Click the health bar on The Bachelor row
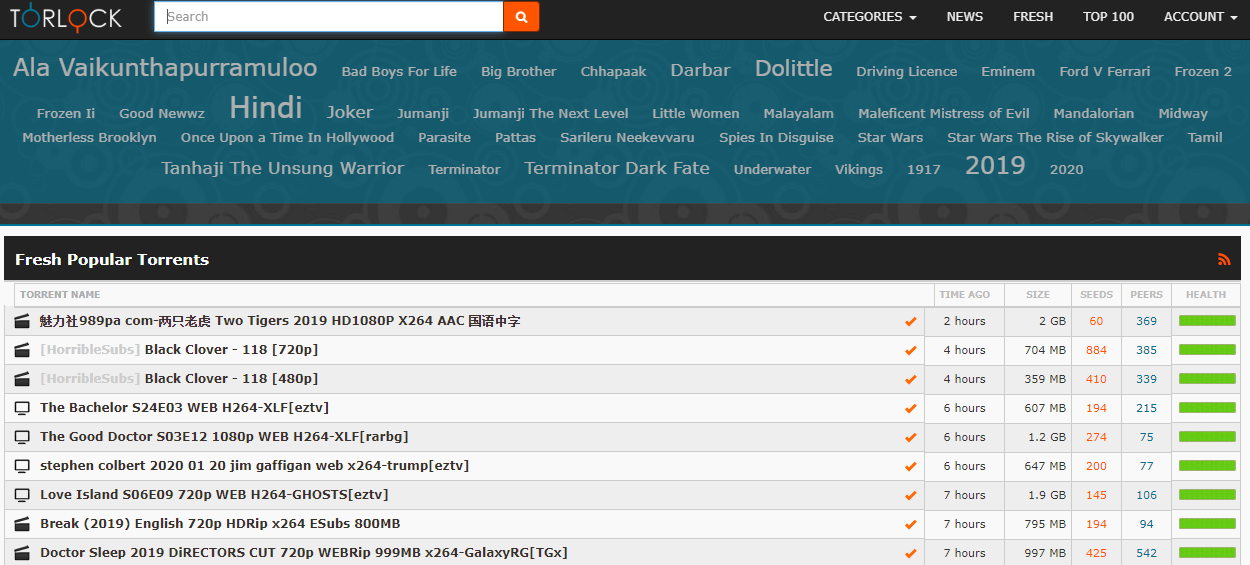The image size is (1250, 565). (1207, 408)
